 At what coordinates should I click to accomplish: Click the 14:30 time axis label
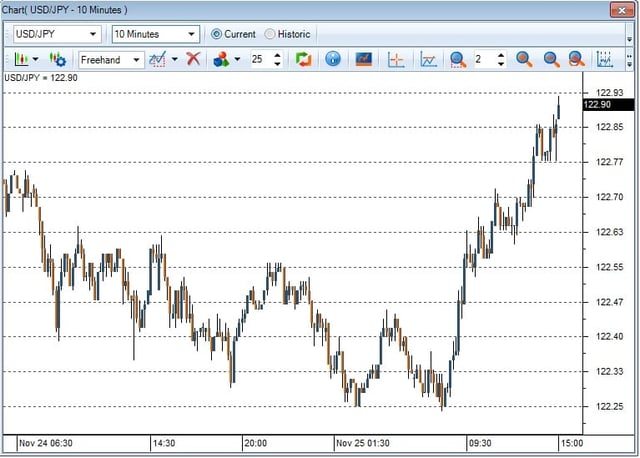164,443
